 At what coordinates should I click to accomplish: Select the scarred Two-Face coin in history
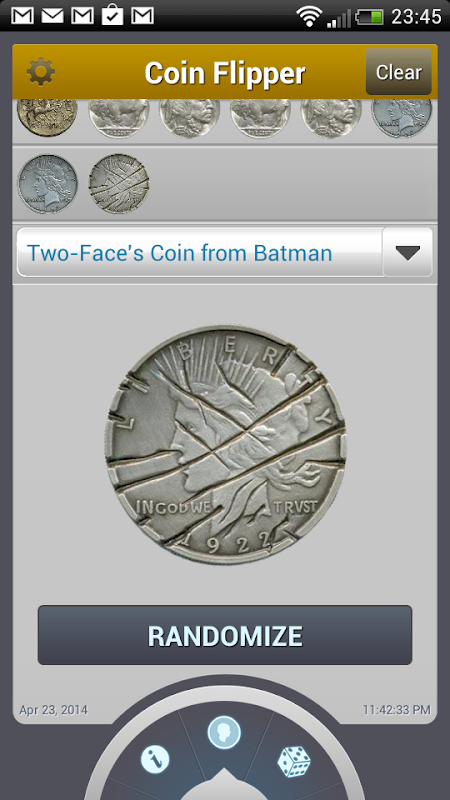[x=119, y=184]
